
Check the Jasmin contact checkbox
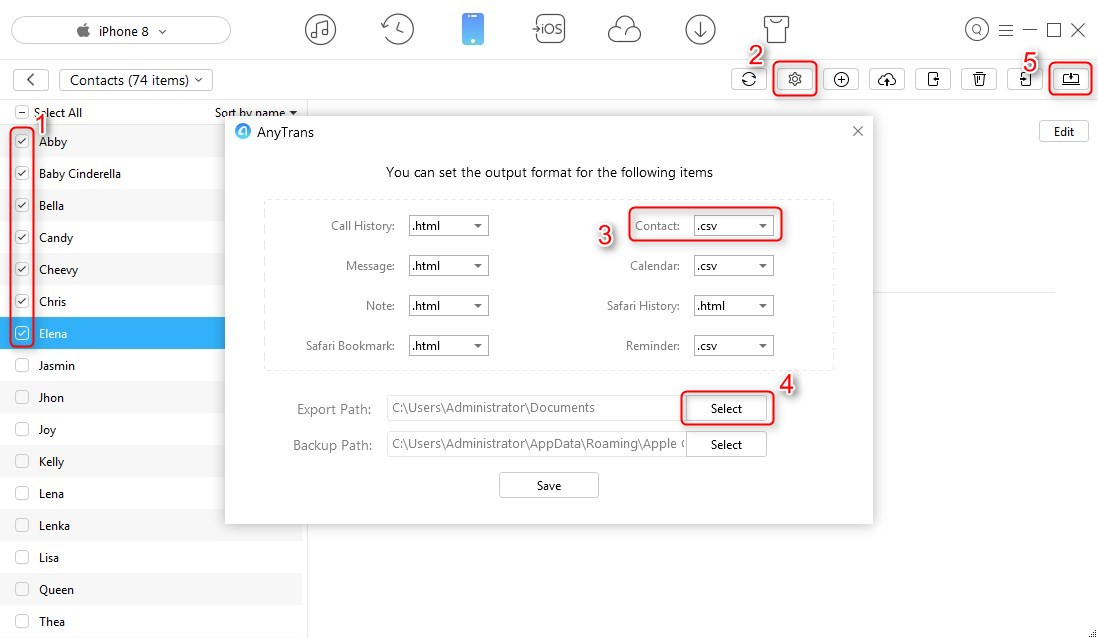pos(22,365)
